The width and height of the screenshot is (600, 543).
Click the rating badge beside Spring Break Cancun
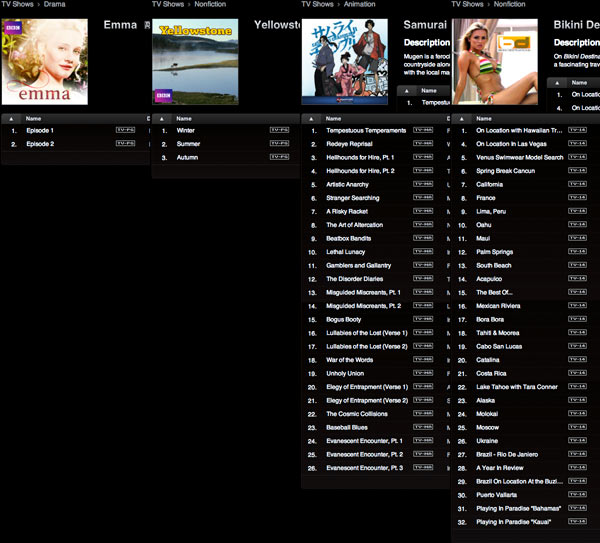click(x=577, y=171)
